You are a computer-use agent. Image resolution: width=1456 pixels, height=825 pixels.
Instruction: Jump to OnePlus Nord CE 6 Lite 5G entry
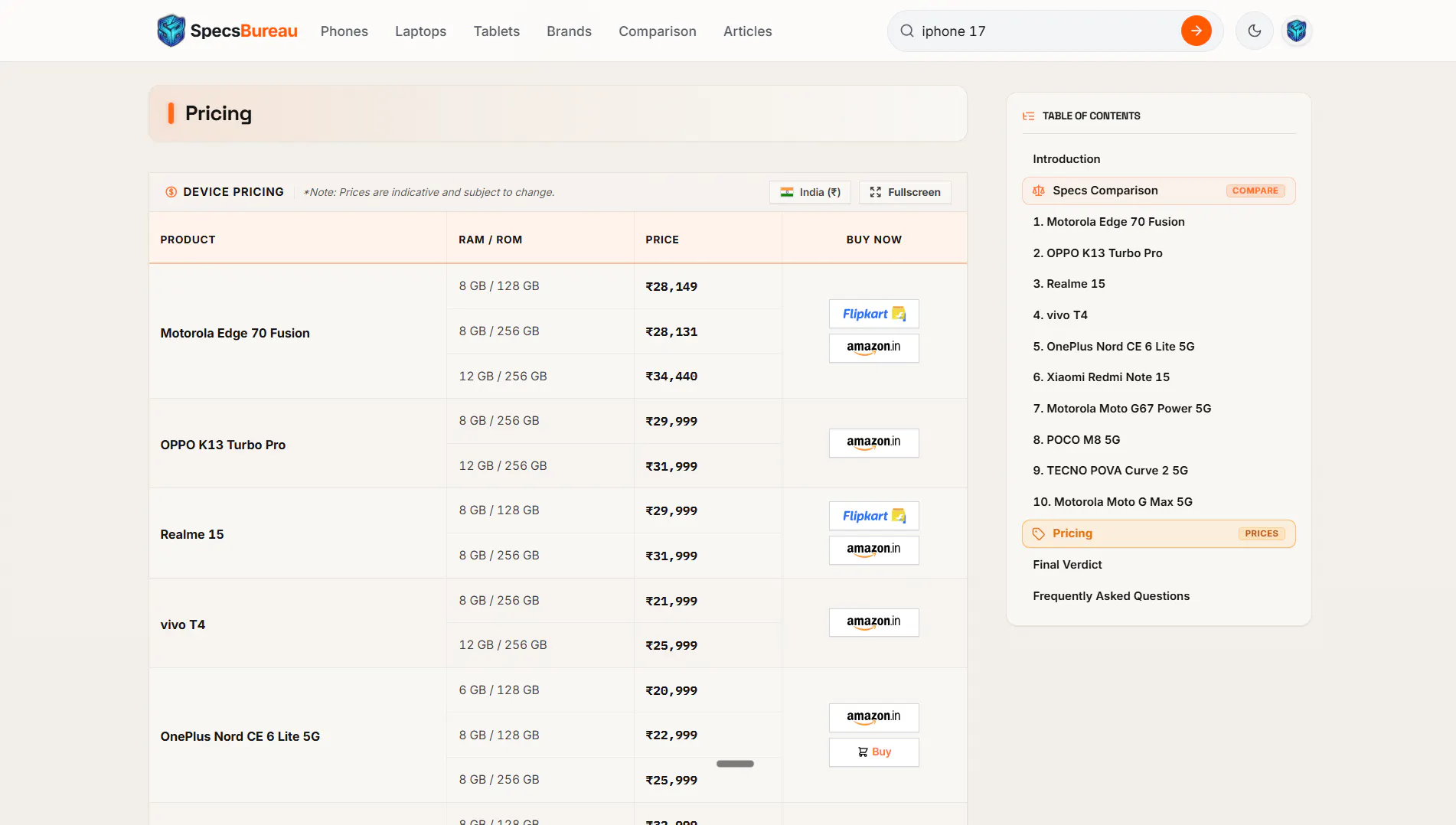pos(1113,347)
